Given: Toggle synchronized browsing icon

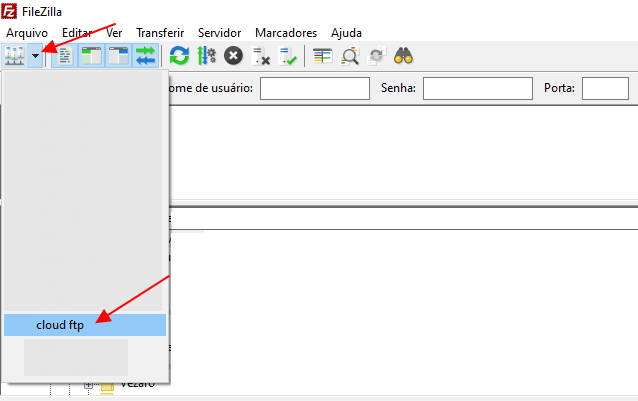Looking at the screenshot, I should click(x=376, y=56).
